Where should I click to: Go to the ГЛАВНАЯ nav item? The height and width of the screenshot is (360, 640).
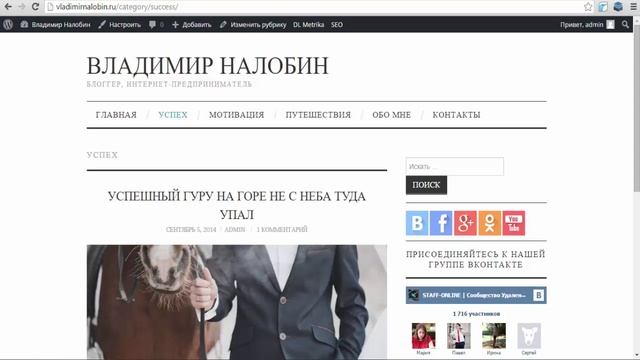(116, 115)
